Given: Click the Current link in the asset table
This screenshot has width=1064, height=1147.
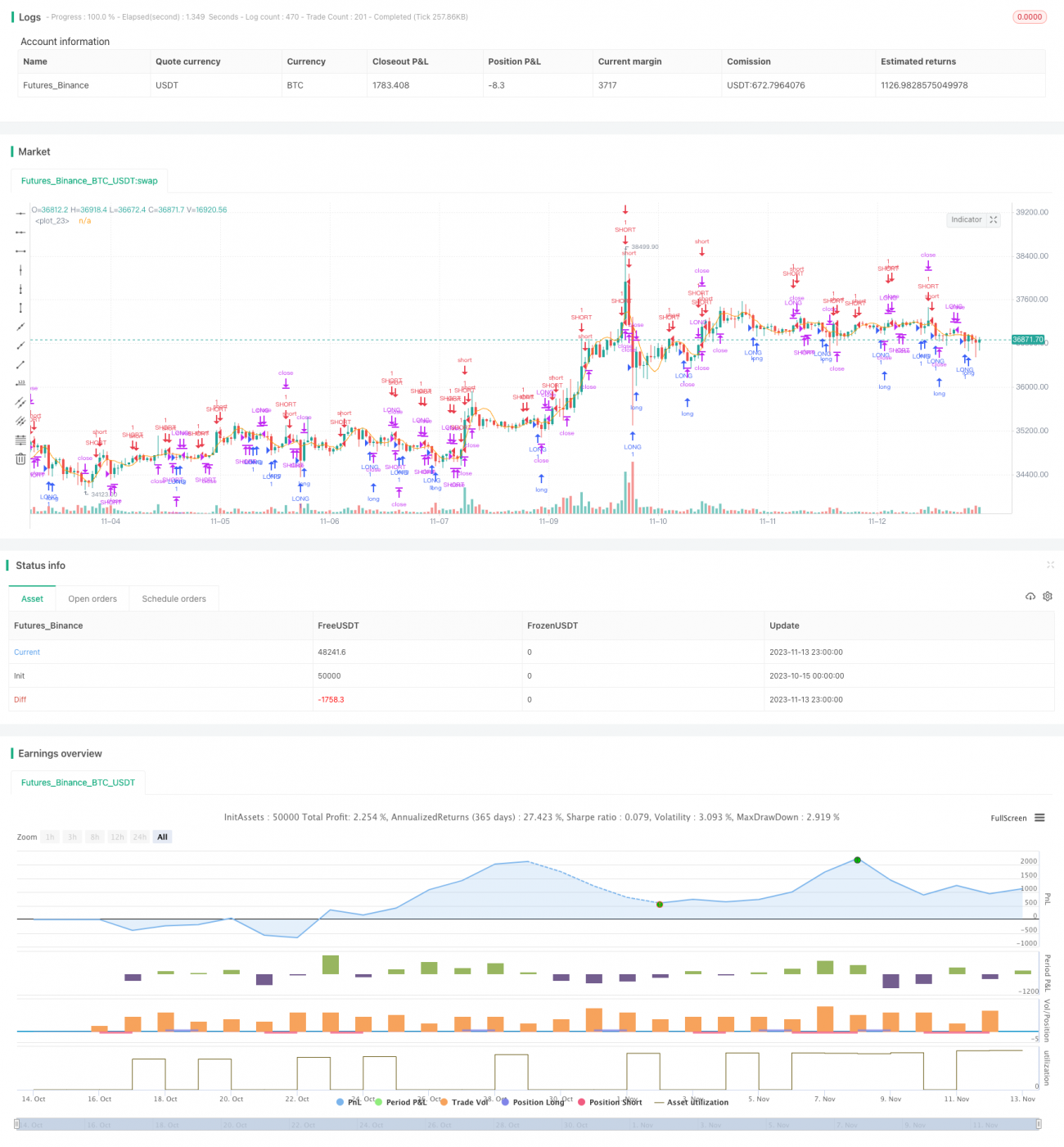Looking at the screenshot, I should (27, 653).
